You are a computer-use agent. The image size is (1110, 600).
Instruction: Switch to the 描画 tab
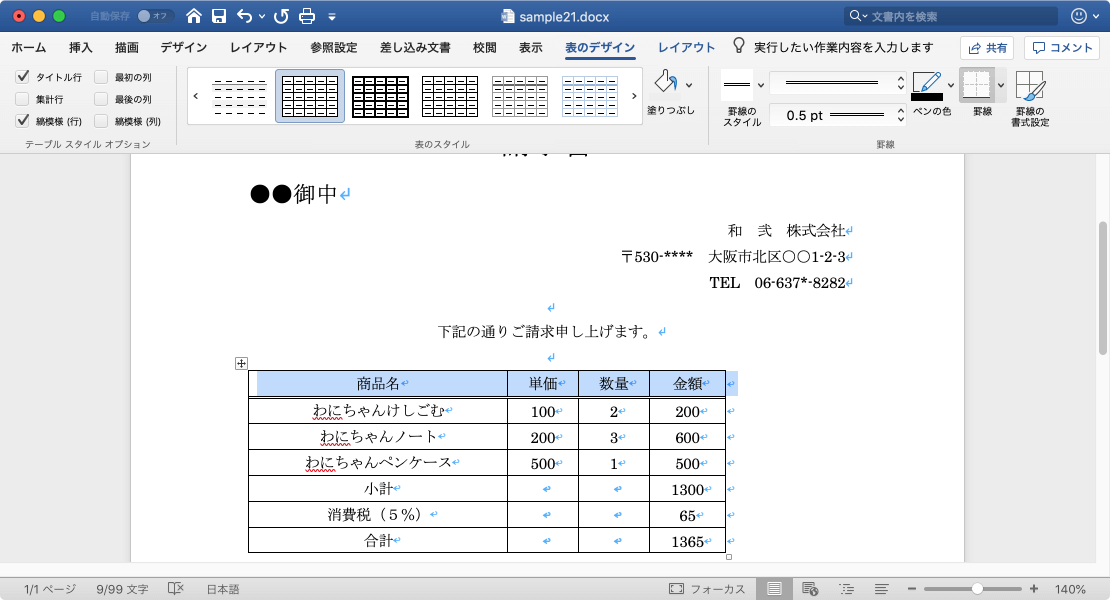click(127, 47)
